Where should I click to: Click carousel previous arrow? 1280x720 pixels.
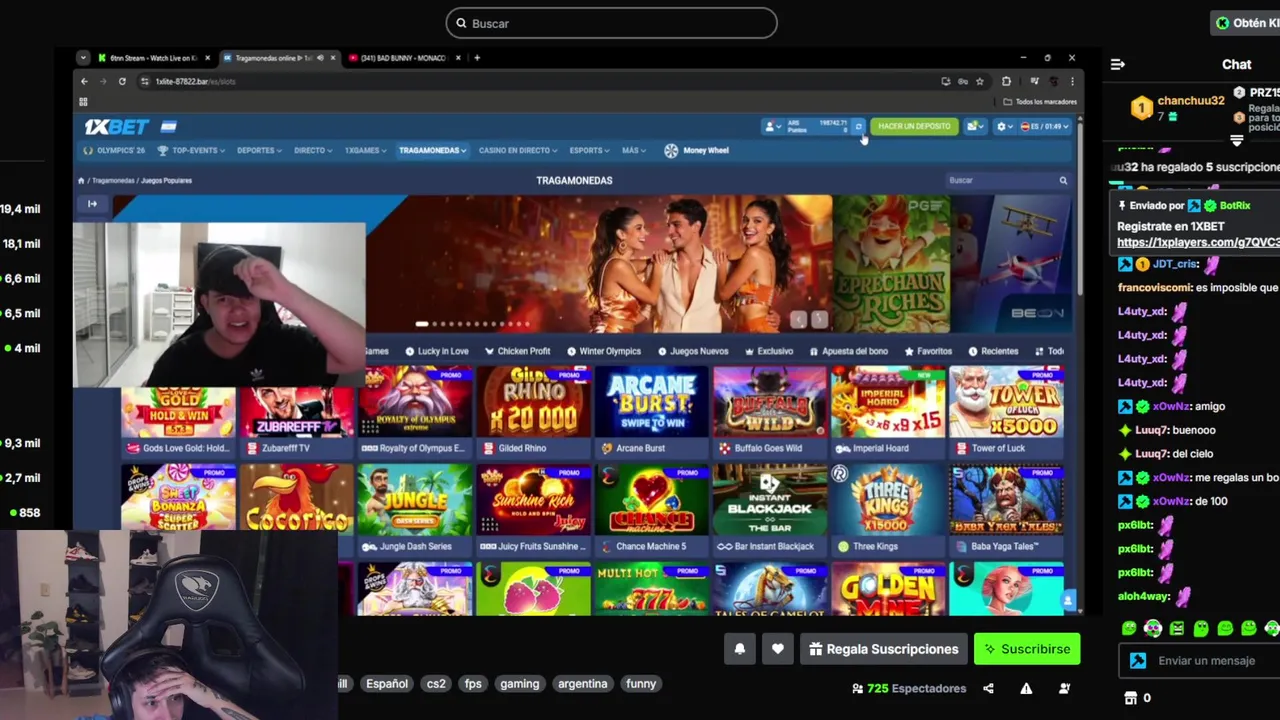coord(798,319)
